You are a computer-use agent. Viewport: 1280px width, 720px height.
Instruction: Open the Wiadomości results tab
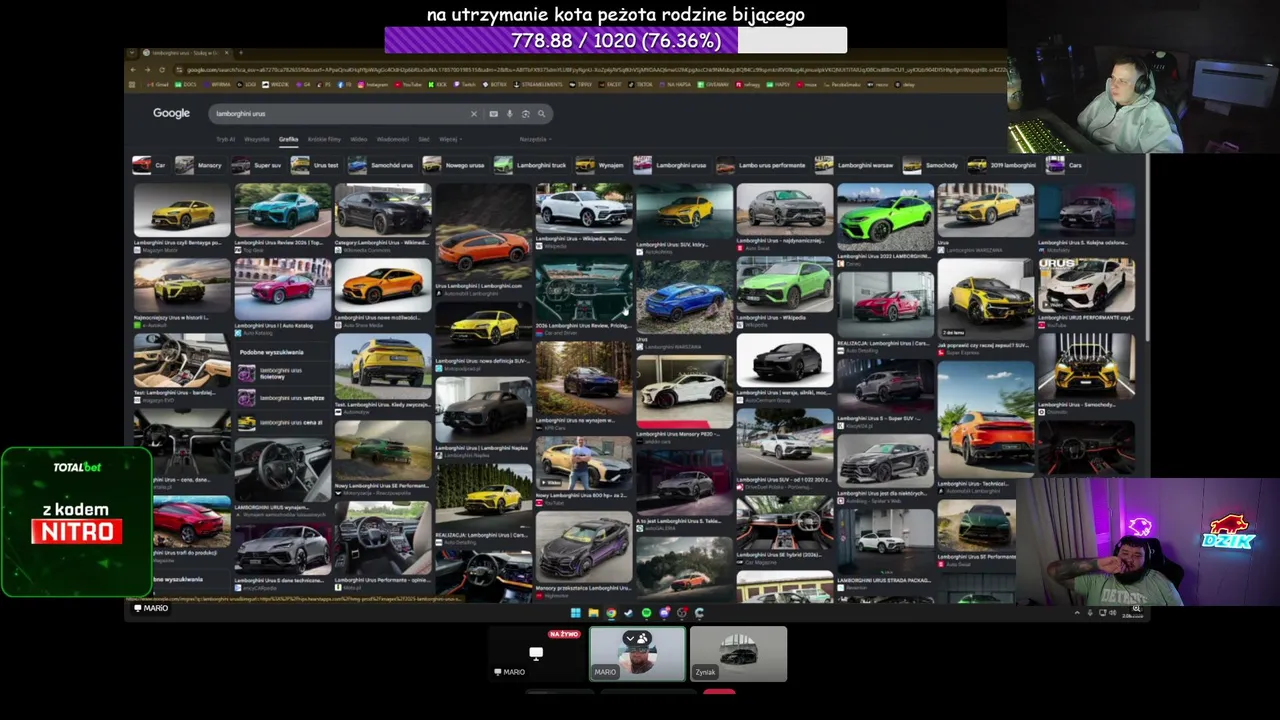pyautogui.click(x=393, y=140)
